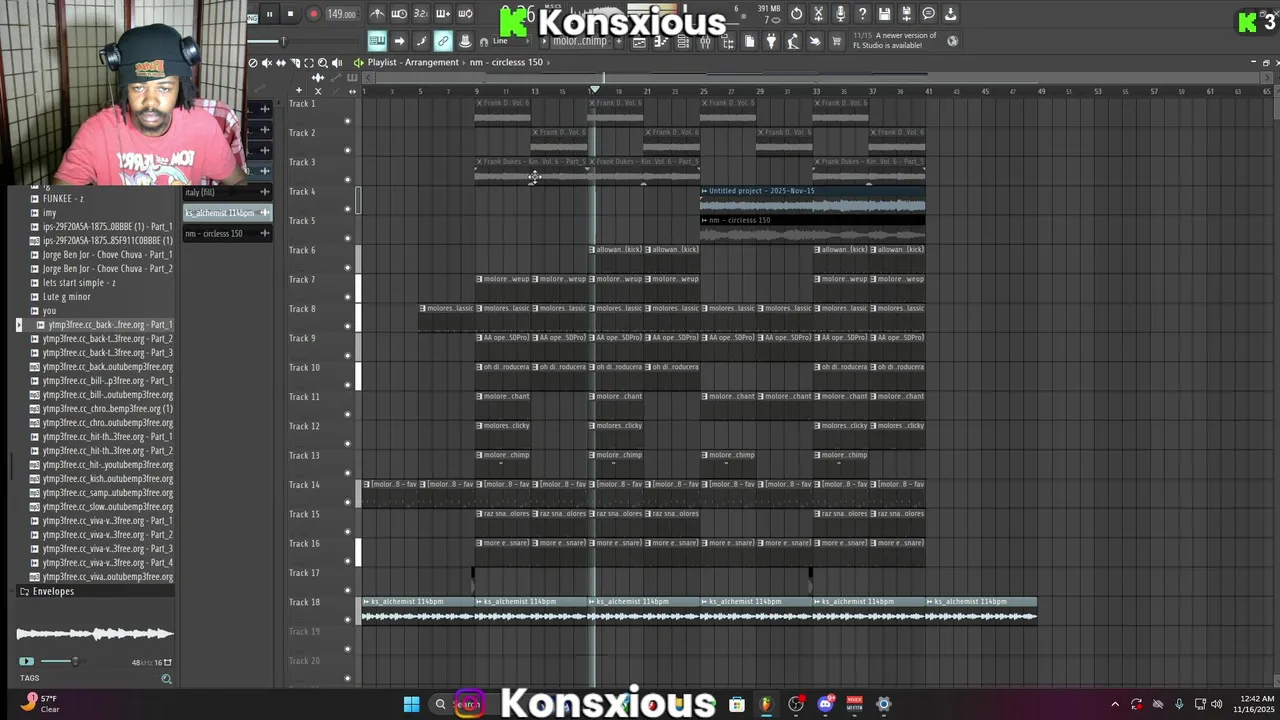Click the 149 tempo field
The image size is (1280, 720).
342,14
